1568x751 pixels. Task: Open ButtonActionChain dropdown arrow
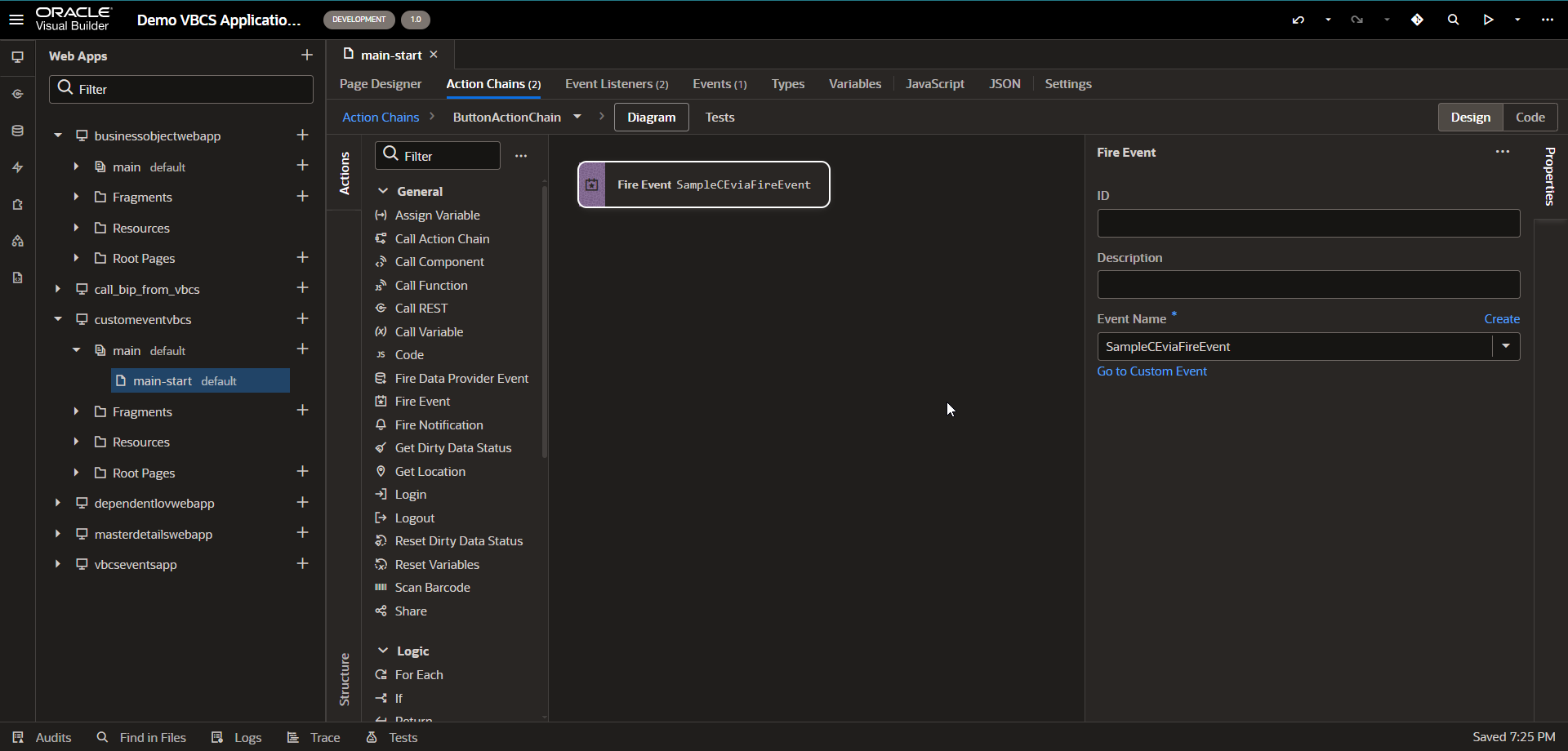point(577,117)
